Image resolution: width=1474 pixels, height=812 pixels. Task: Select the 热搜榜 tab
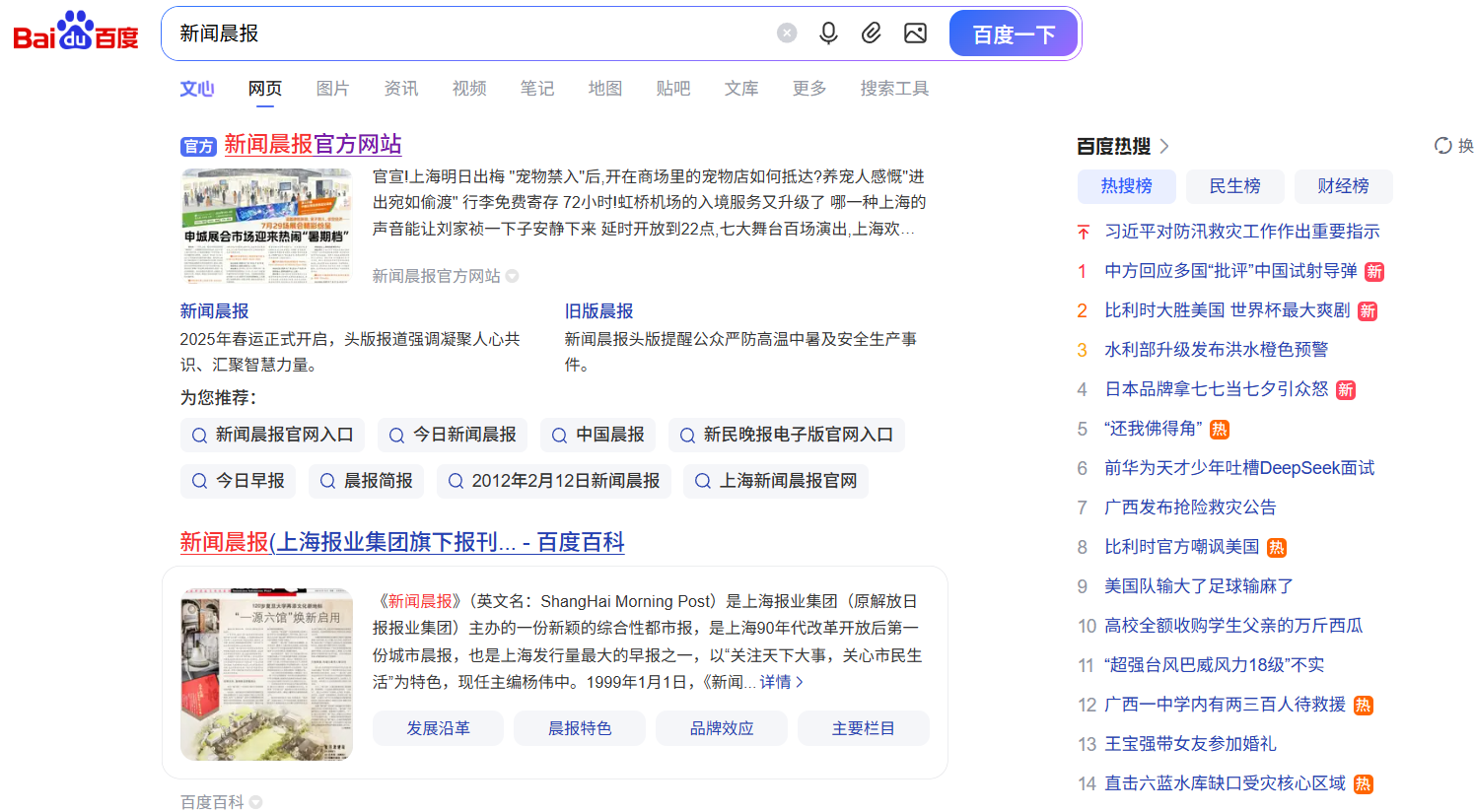point(1127,186)
